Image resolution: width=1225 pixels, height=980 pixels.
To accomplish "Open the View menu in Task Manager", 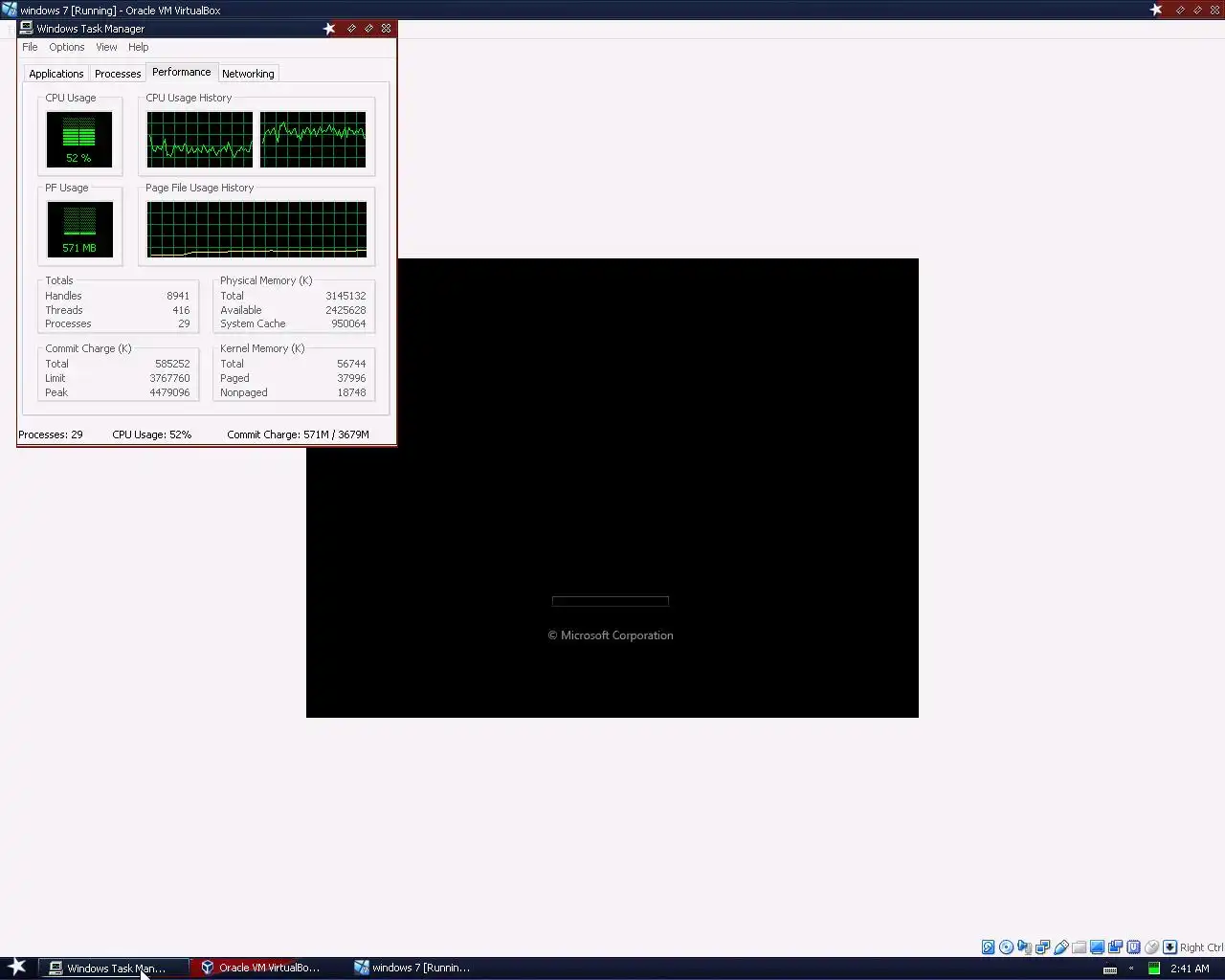I will 106,47.
